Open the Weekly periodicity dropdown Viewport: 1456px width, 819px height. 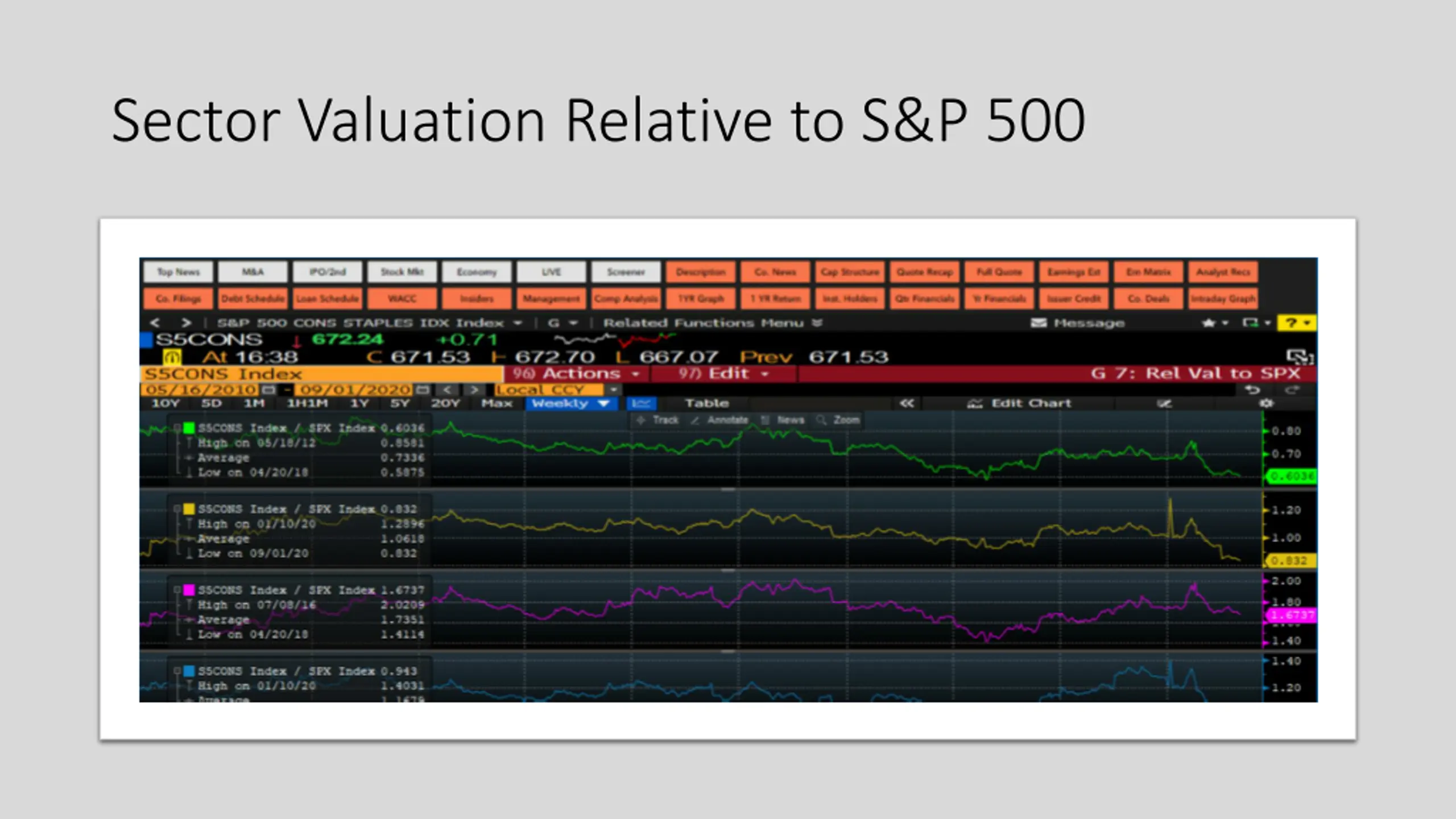tap(570, 403)
